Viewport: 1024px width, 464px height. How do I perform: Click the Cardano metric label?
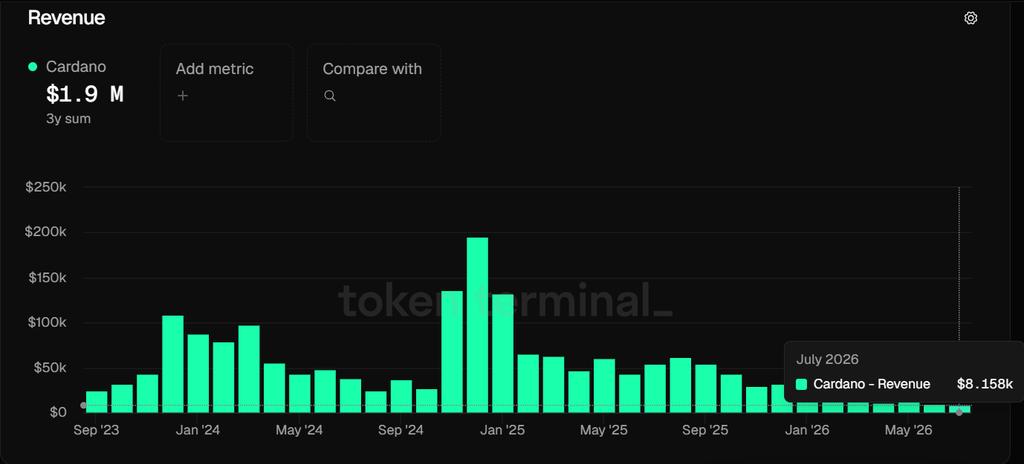pos(76,67)
